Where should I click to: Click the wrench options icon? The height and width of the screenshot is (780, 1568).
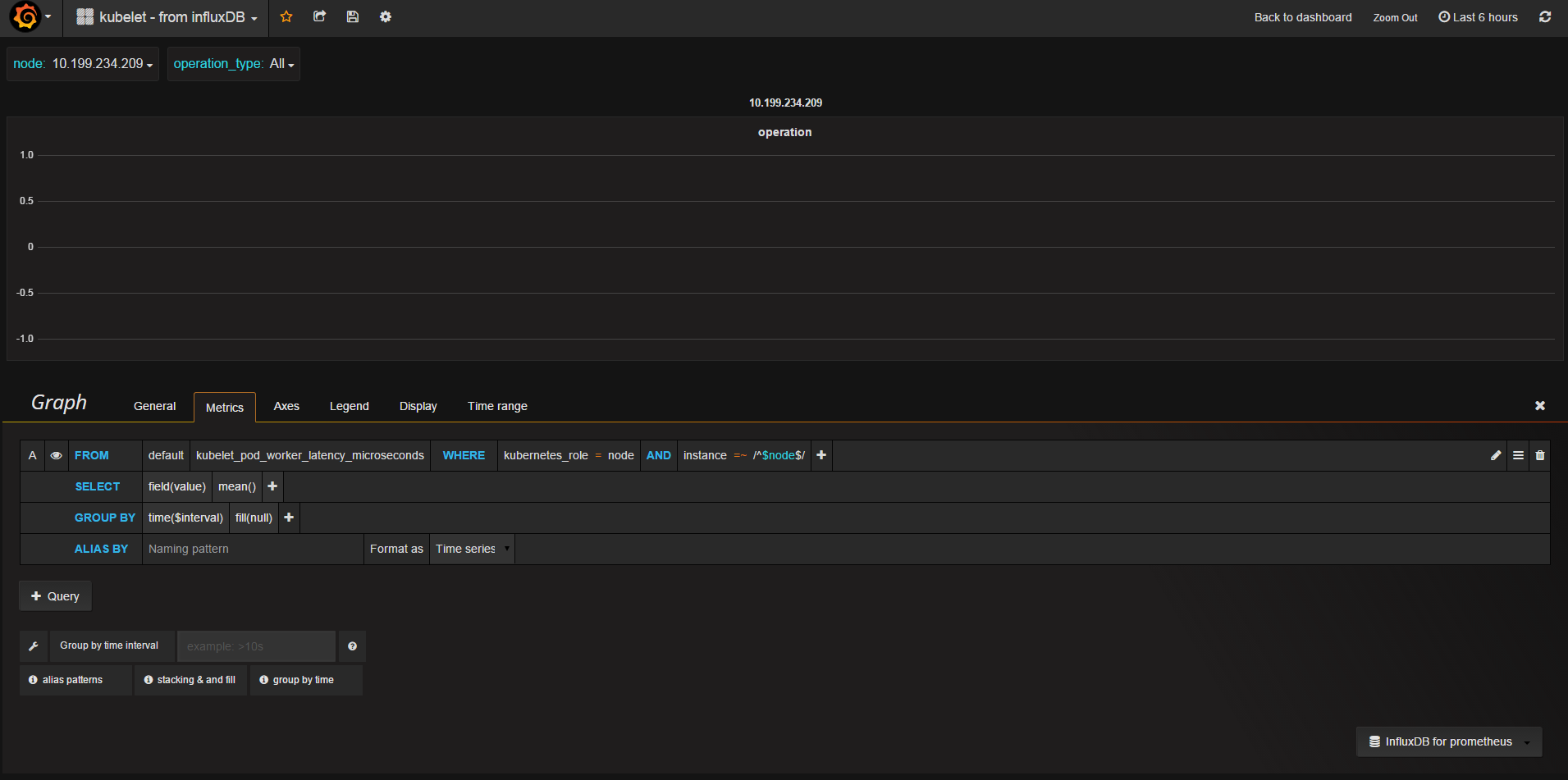point(34,646)
